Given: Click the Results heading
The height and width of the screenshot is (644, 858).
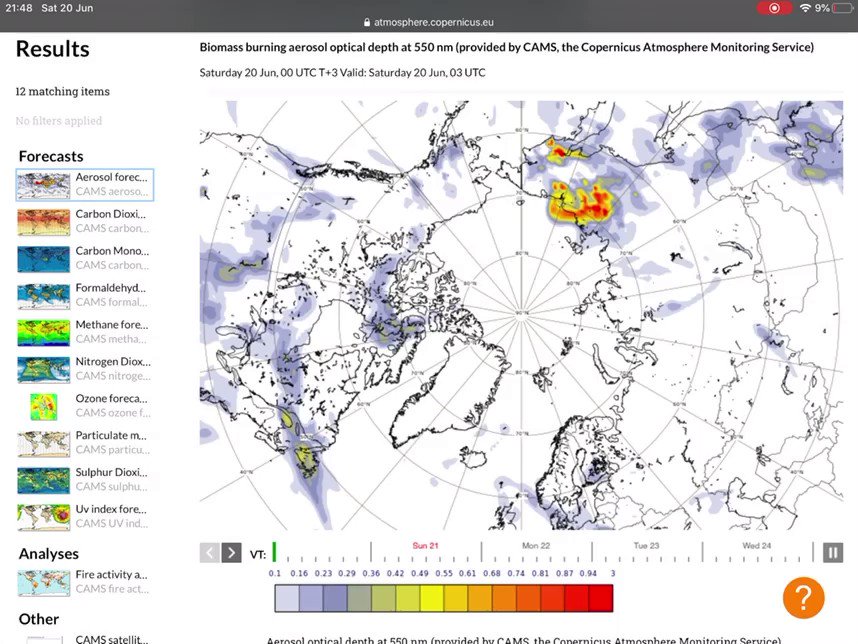Looking at the screenshot, I should coord(53,49).
